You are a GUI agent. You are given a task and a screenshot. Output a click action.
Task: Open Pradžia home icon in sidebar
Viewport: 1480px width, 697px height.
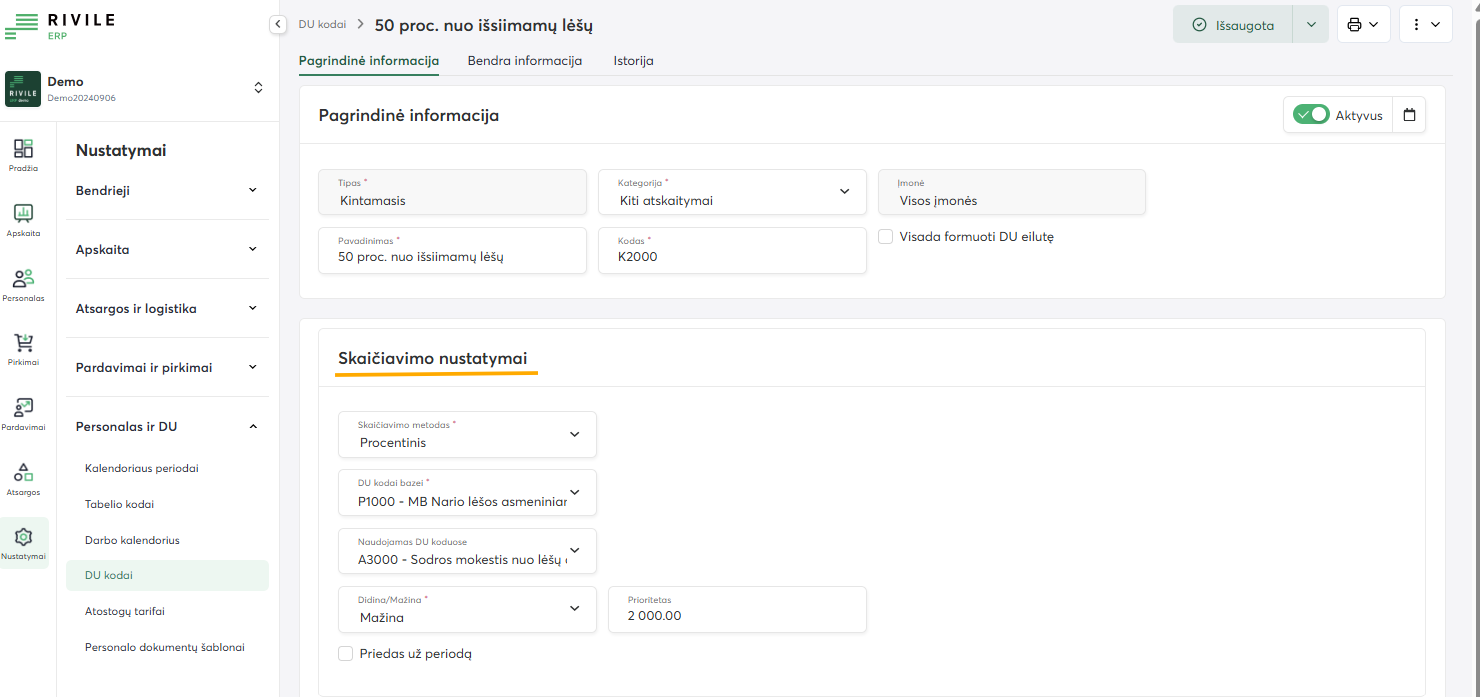point(23,150)
